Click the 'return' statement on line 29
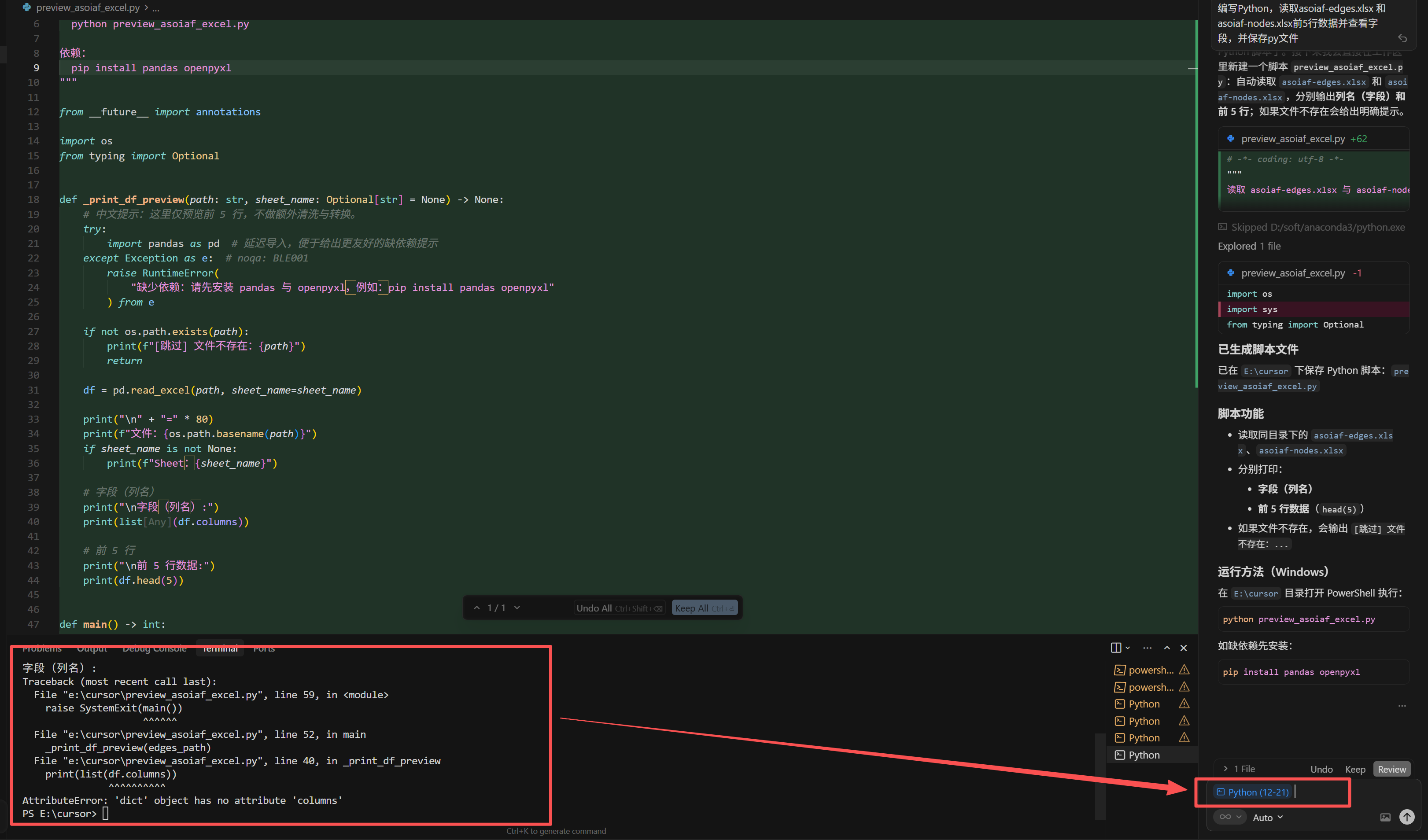 (x=125, y=360)
